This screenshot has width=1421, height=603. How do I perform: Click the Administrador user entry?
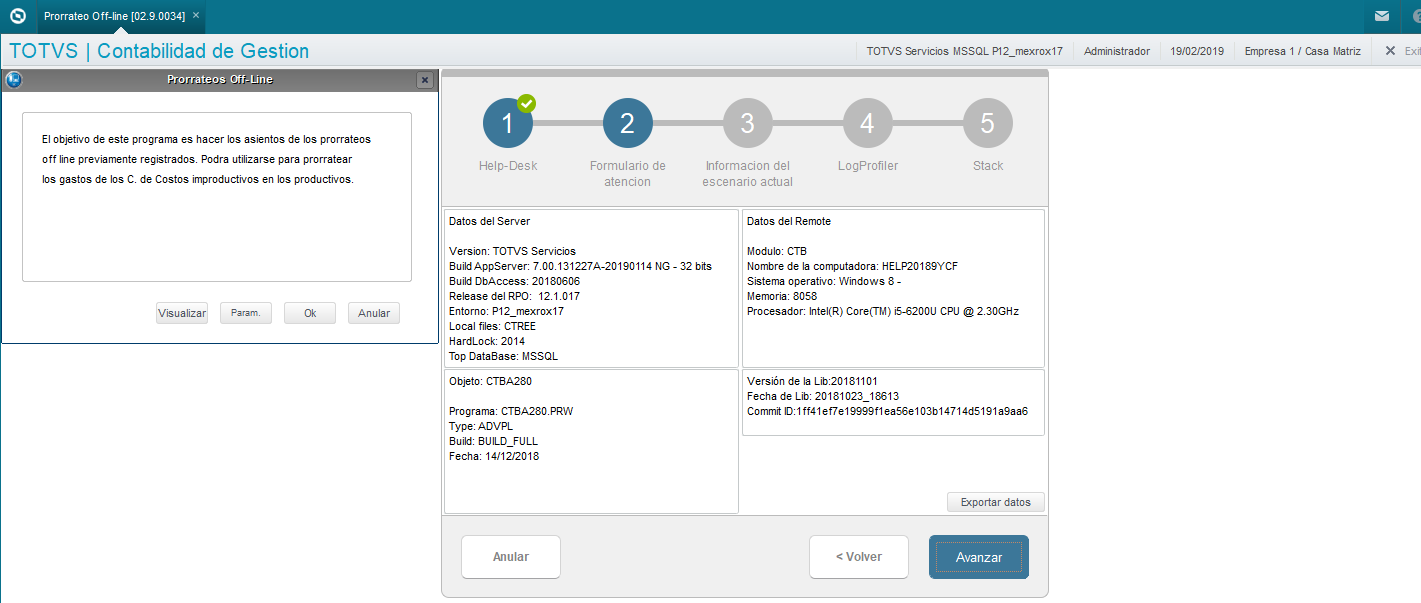point(1117,50)
